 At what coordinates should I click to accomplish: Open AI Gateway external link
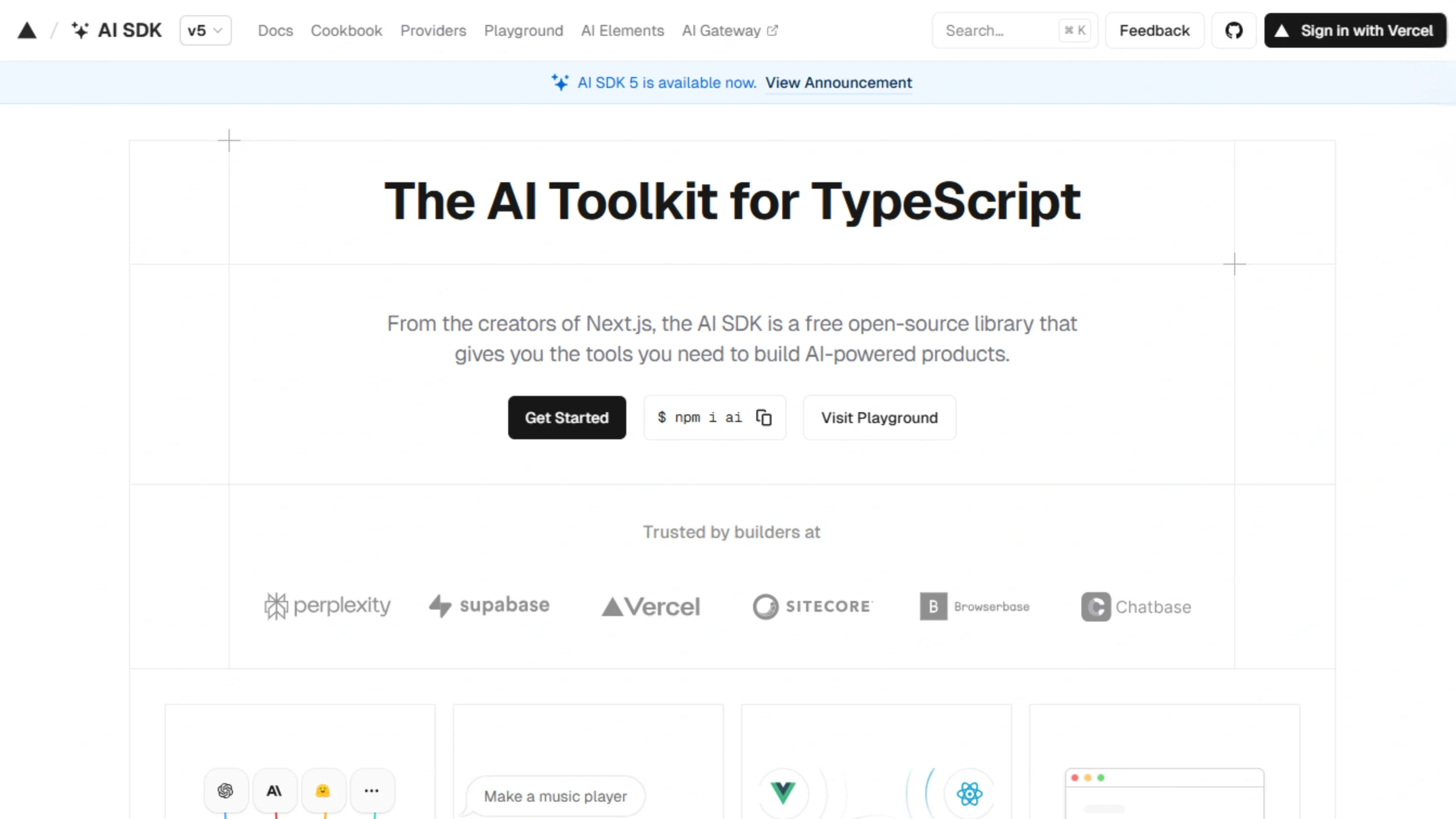[x=729, y=31]
